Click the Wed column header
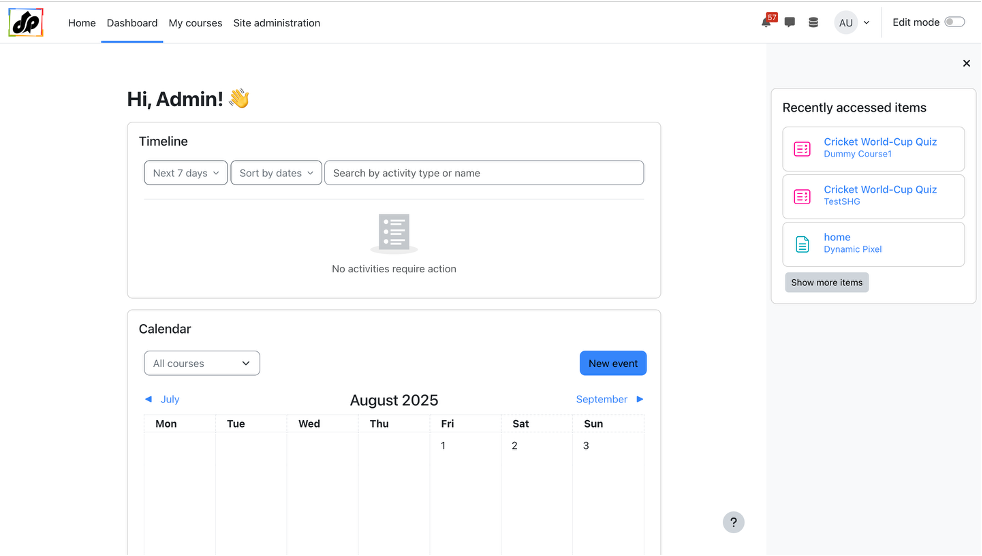The height and width of the screenshot is (556, 982). coord(309,424)
